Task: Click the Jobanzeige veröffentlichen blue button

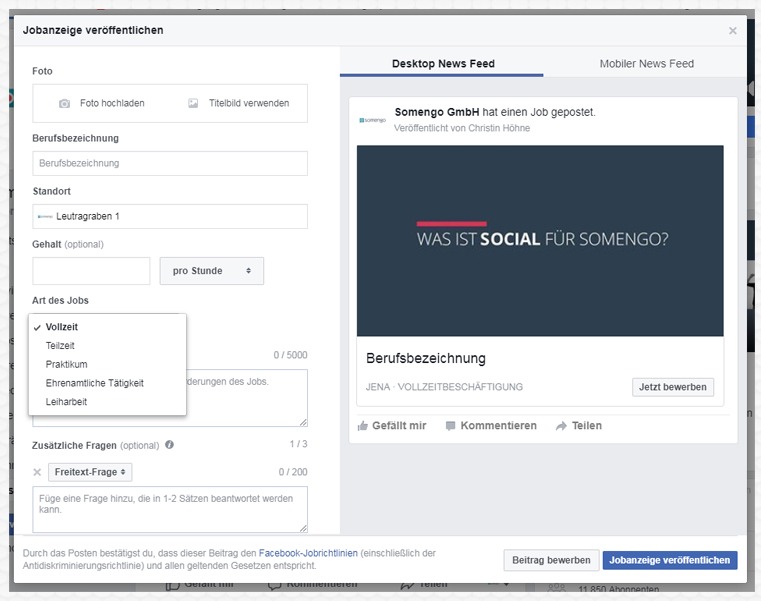Action: pyautogui.click(x=670, y=560)
